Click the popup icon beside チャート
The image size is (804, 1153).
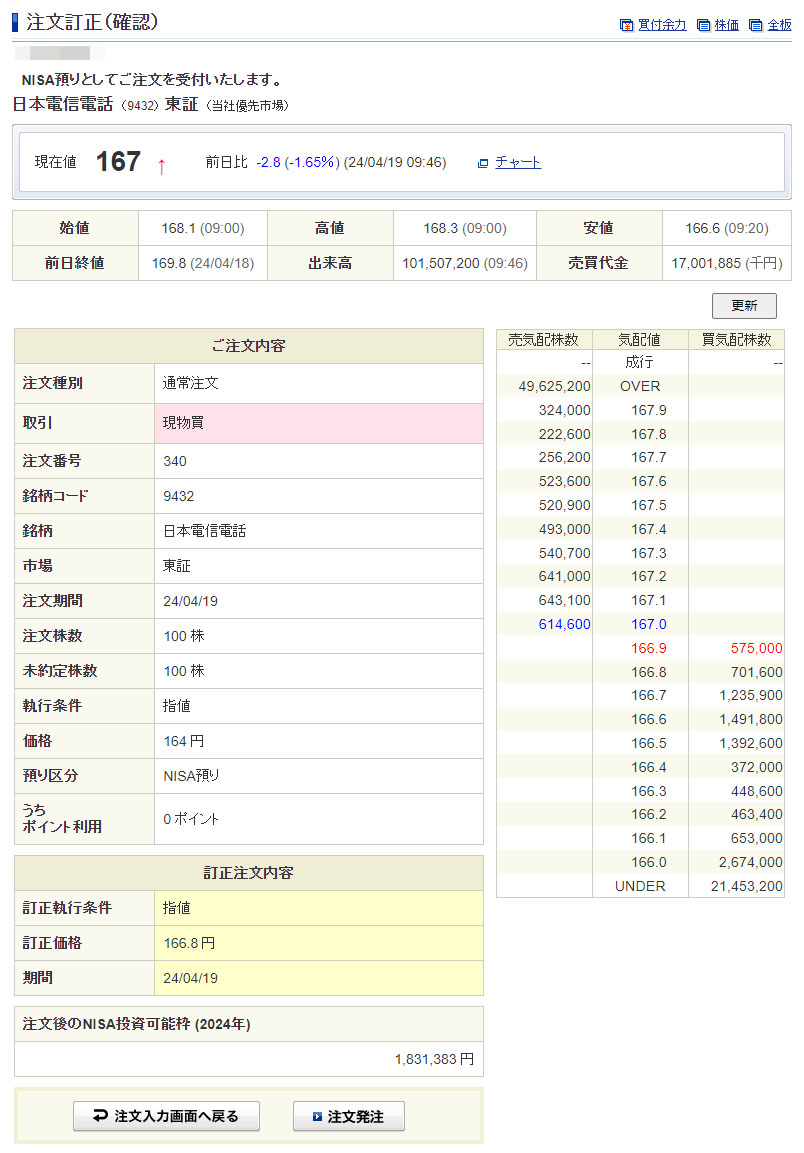pyautogui.click(x=483, y=163)
